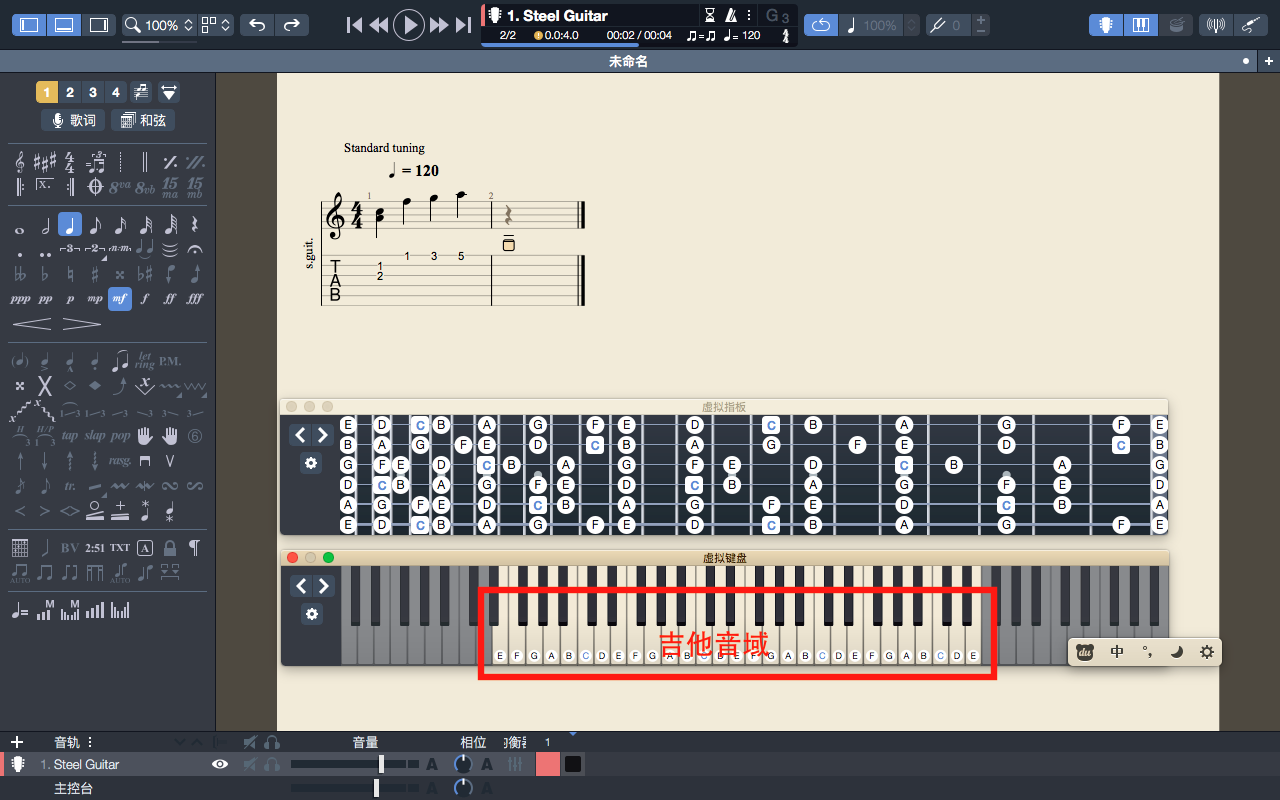Start playback with the play button
1280x800 pixels.
click(x=409, y=25)
